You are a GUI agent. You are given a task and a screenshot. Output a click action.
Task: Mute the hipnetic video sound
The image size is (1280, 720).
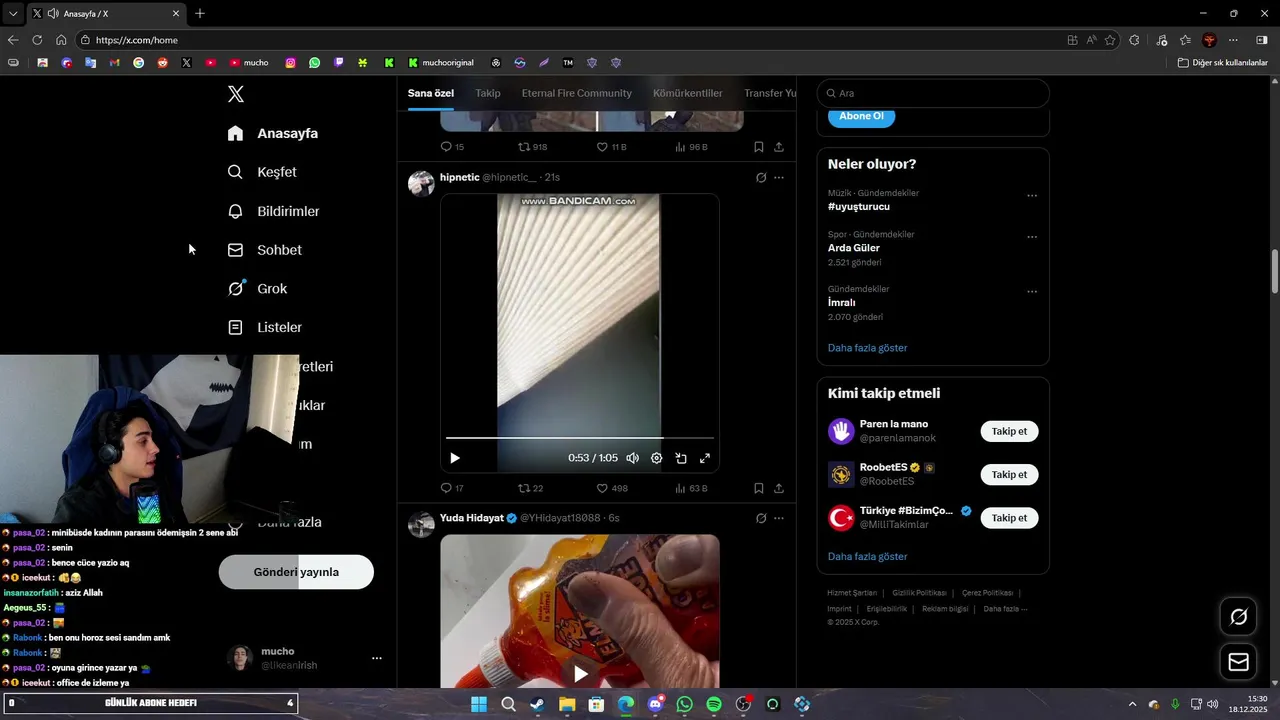(x=632, y=458)
